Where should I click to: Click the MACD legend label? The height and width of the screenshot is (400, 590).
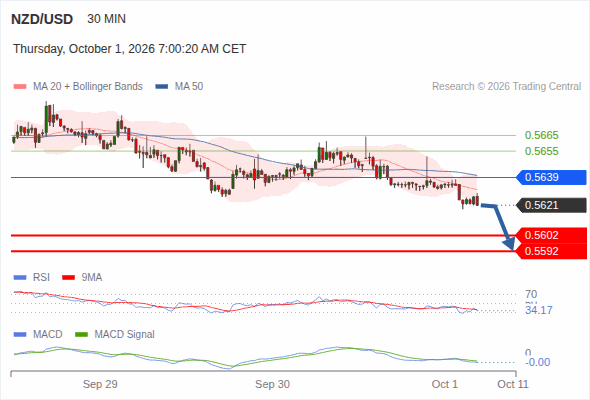(x=48, y=334)
